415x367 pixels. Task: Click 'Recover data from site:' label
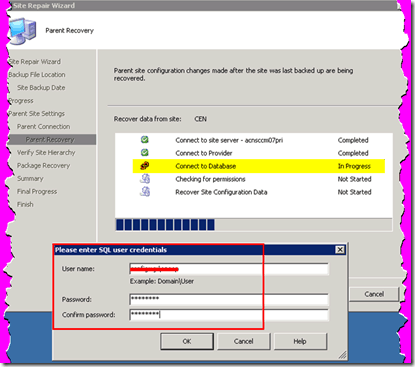(x=148, y=119)
